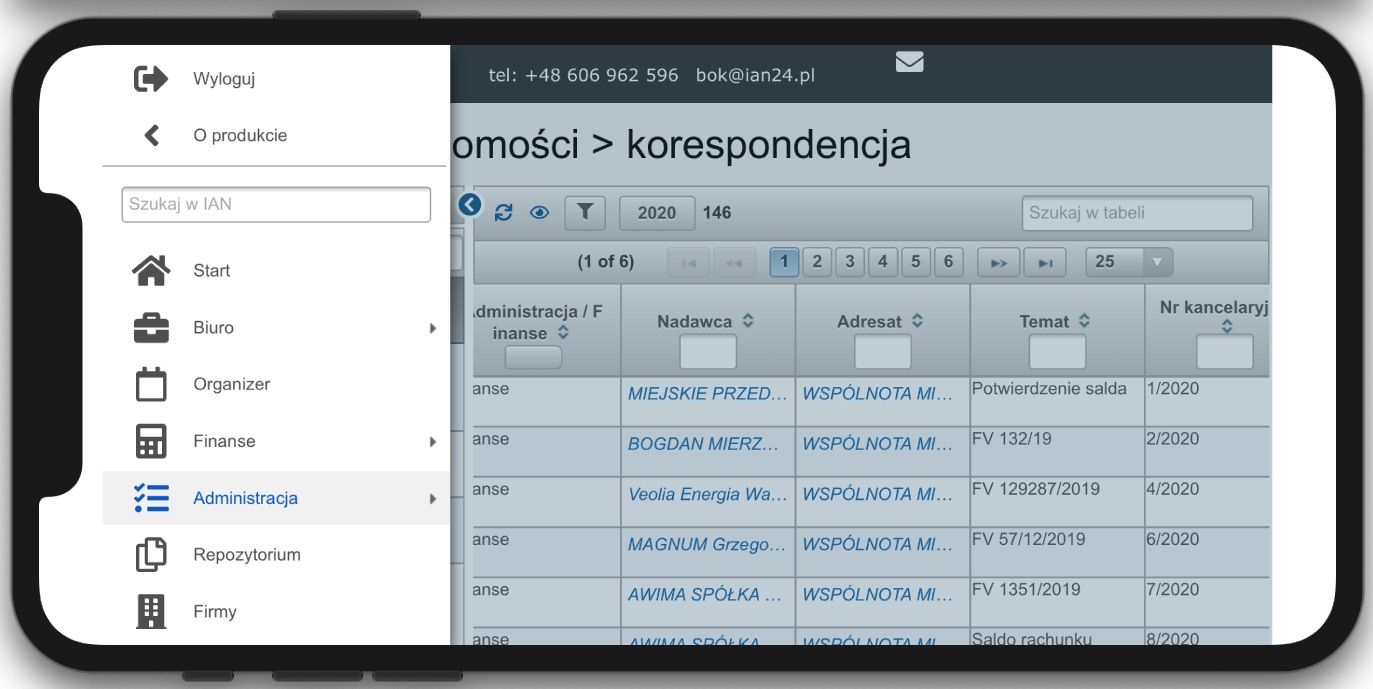Collapse the side panel with blue chevron
The image size is (1373, 689).
470,205
